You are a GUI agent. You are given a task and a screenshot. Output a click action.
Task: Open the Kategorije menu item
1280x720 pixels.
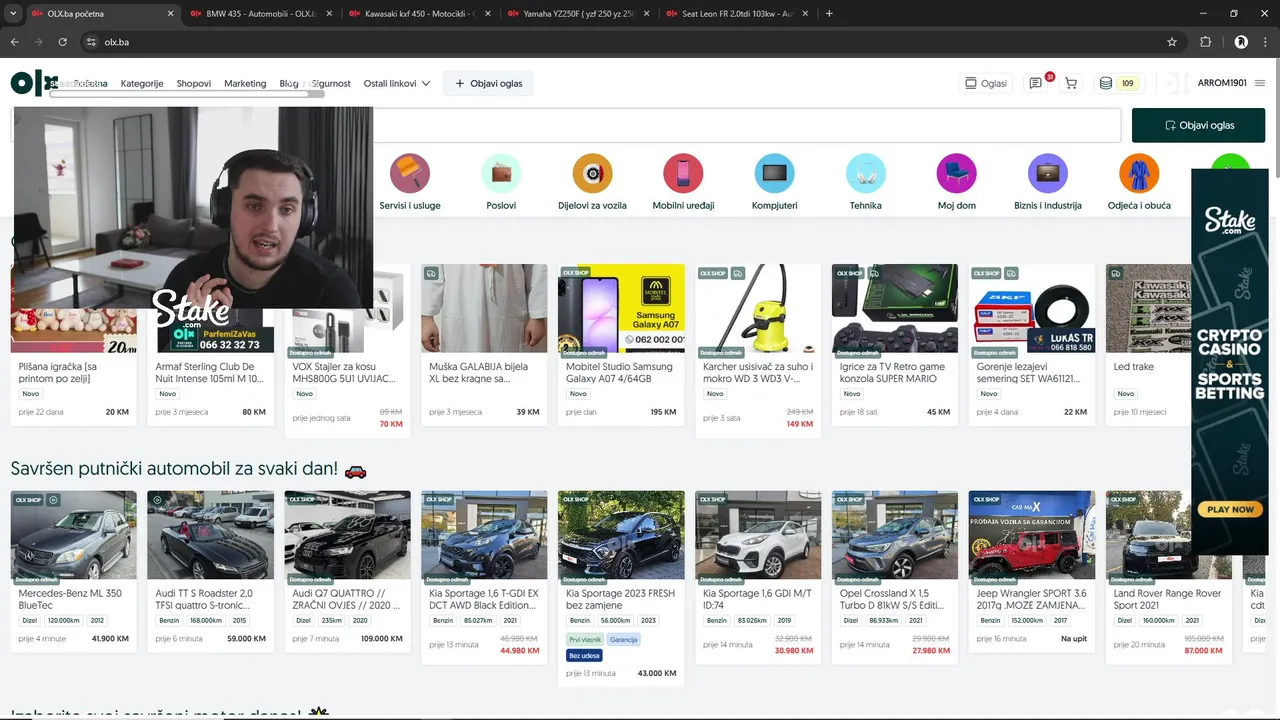point(142,84)
